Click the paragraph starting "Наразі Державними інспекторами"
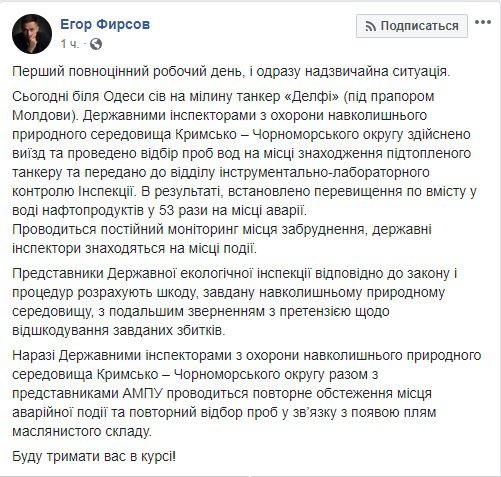 (247, 394)
